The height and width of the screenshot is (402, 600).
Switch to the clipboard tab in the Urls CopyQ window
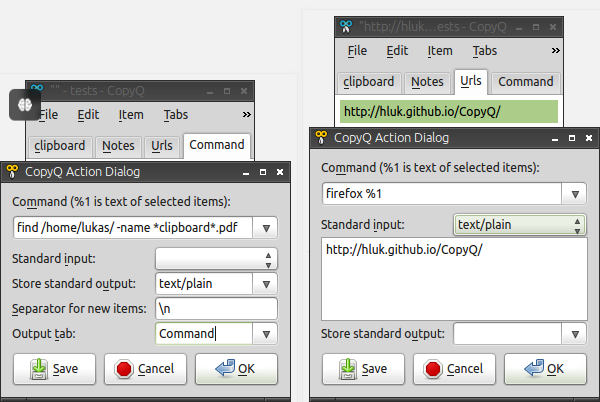point(368,82)
